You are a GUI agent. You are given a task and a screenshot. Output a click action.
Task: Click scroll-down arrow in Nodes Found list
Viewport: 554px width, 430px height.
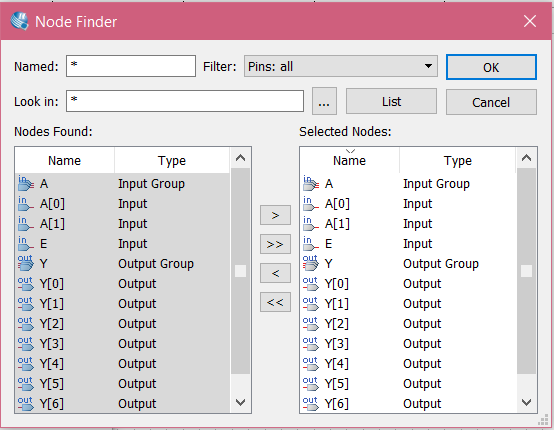pyautogui.click(x=241, y=402)
